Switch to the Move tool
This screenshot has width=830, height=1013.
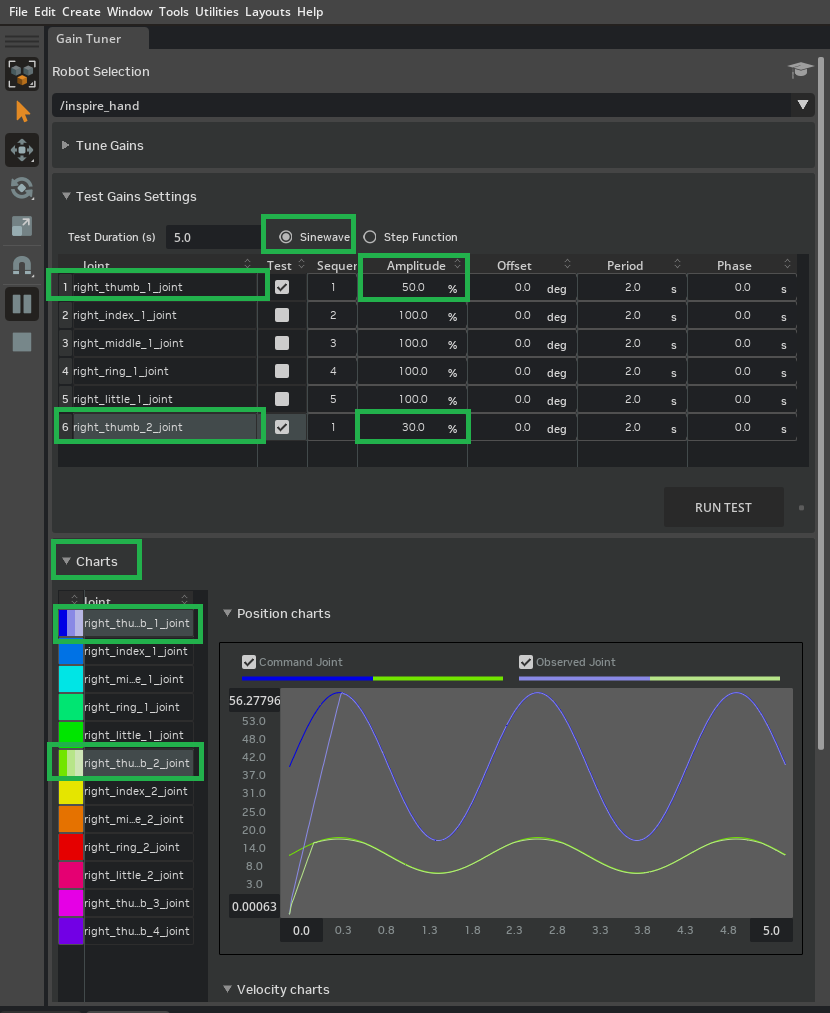[21, 150]
